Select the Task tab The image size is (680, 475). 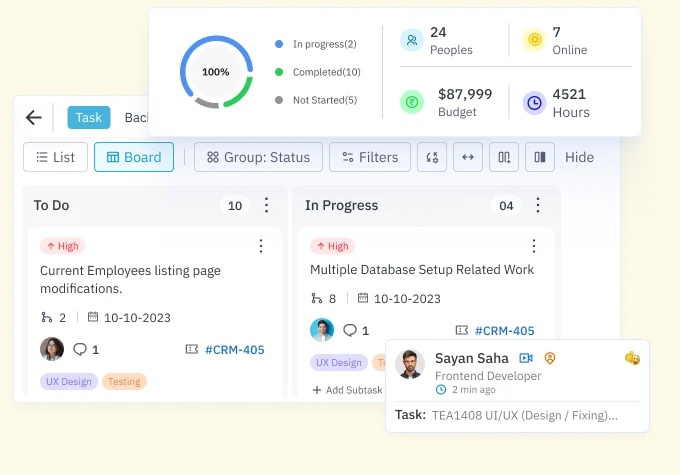pos(89,118)
